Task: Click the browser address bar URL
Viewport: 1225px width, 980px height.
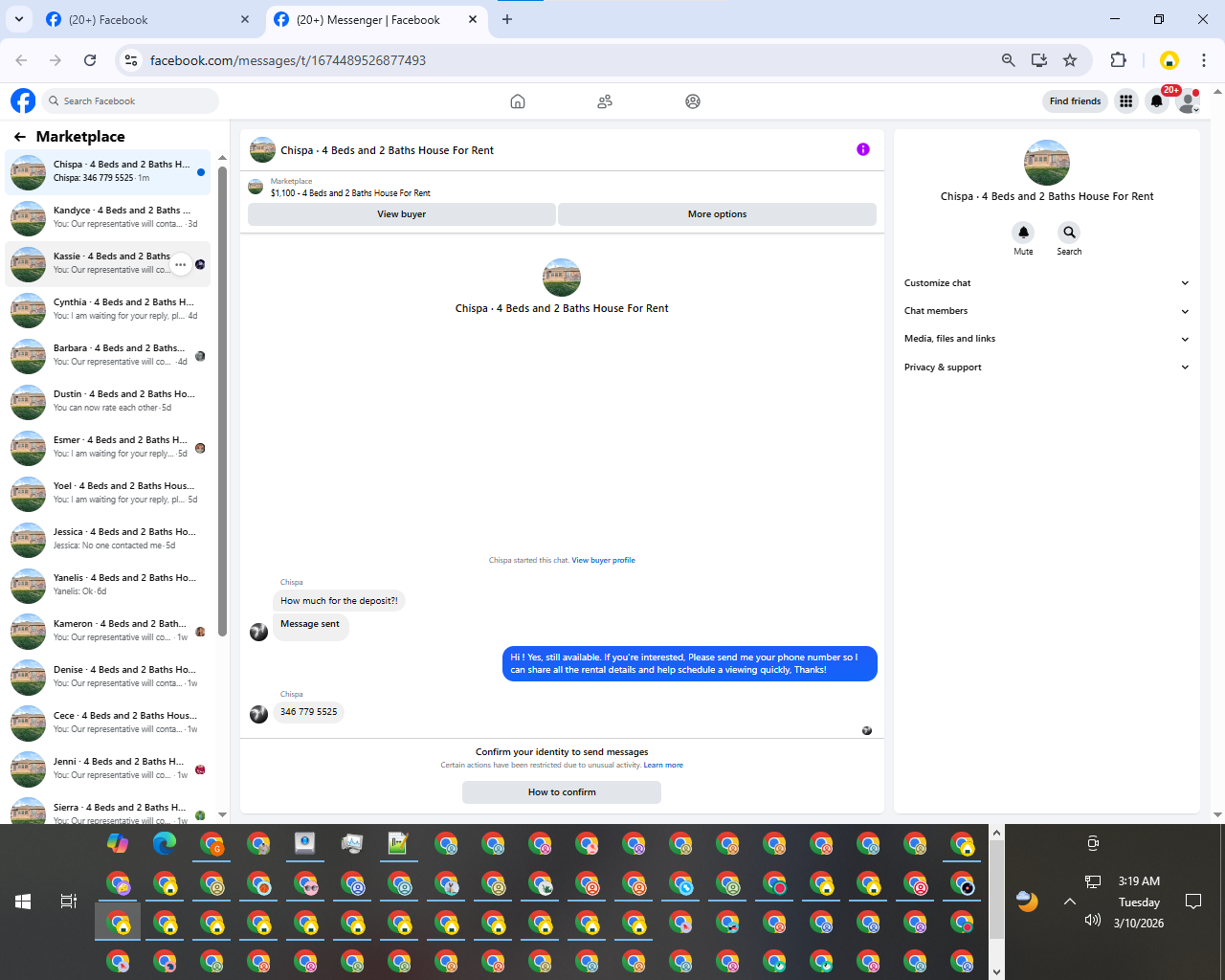Action: point(288,60)
